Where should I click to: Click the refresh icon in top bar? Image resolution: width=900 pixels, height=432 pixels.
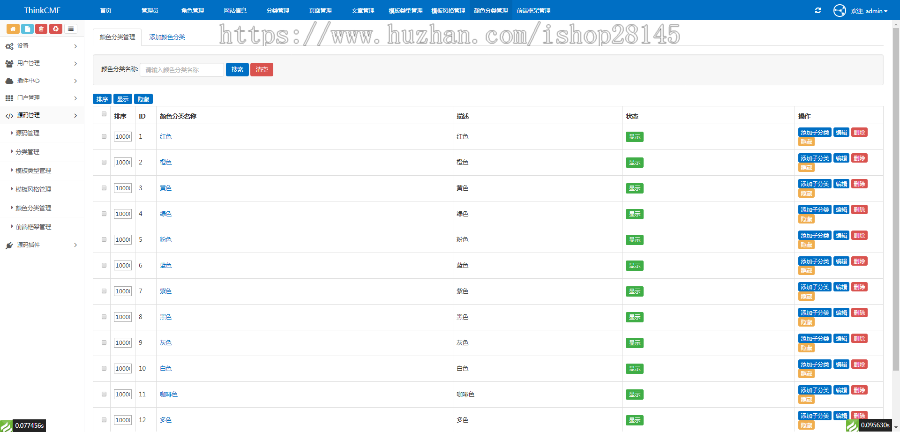(x=818, y=10)
